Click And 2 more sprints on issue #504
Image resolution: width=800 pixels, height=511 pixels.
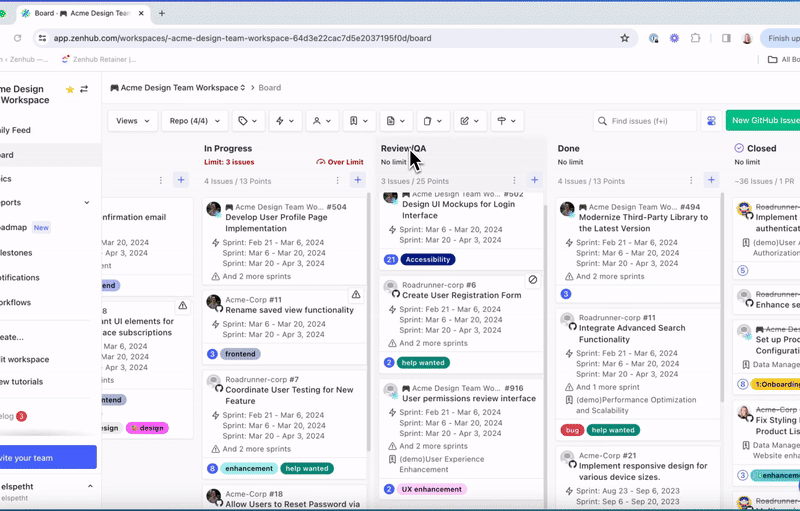point(257,276)
